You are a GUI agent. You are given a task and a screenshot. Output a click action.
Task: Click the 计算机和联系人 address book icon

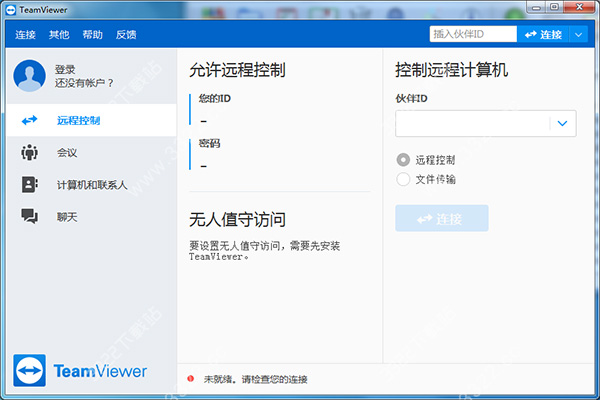29,184
